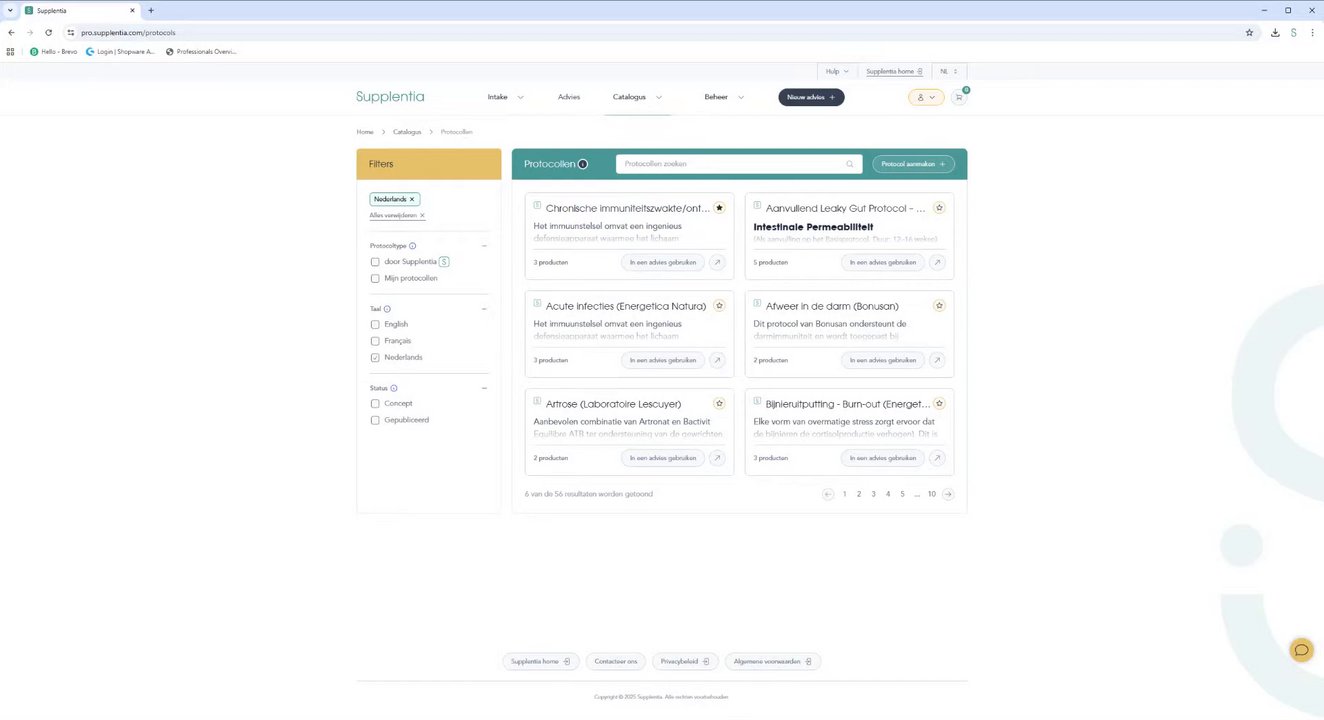This screenshot has height=720, width=1324.
Task: Check the English language checkbox
Action: (x=375, y=324)
